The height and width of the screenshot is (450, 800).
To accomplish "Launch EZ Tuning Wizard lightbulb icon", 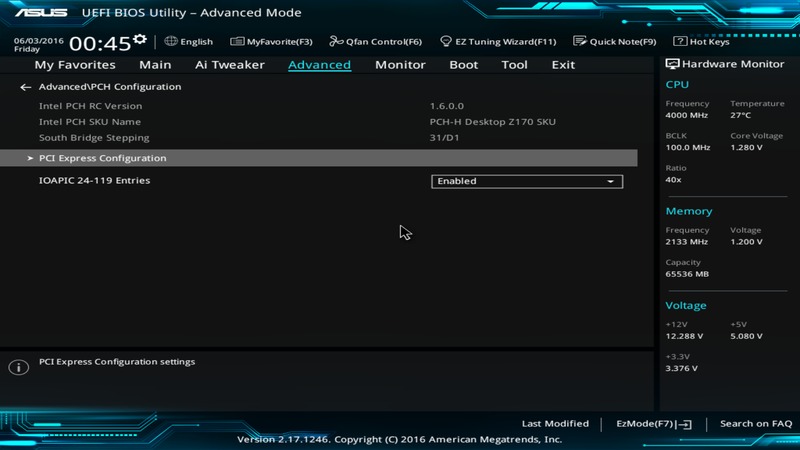I will click(445, 42).
